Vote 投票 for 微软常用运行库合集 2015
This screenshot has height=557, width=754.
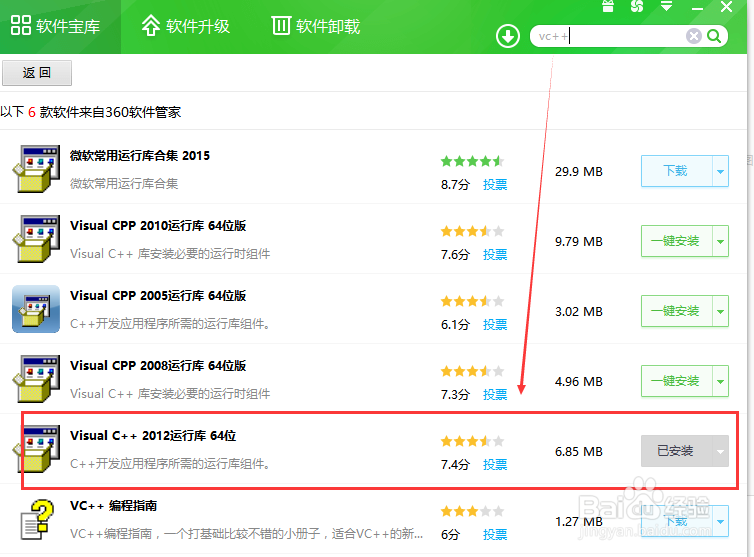pyautogui.click(x=495, y=185)
